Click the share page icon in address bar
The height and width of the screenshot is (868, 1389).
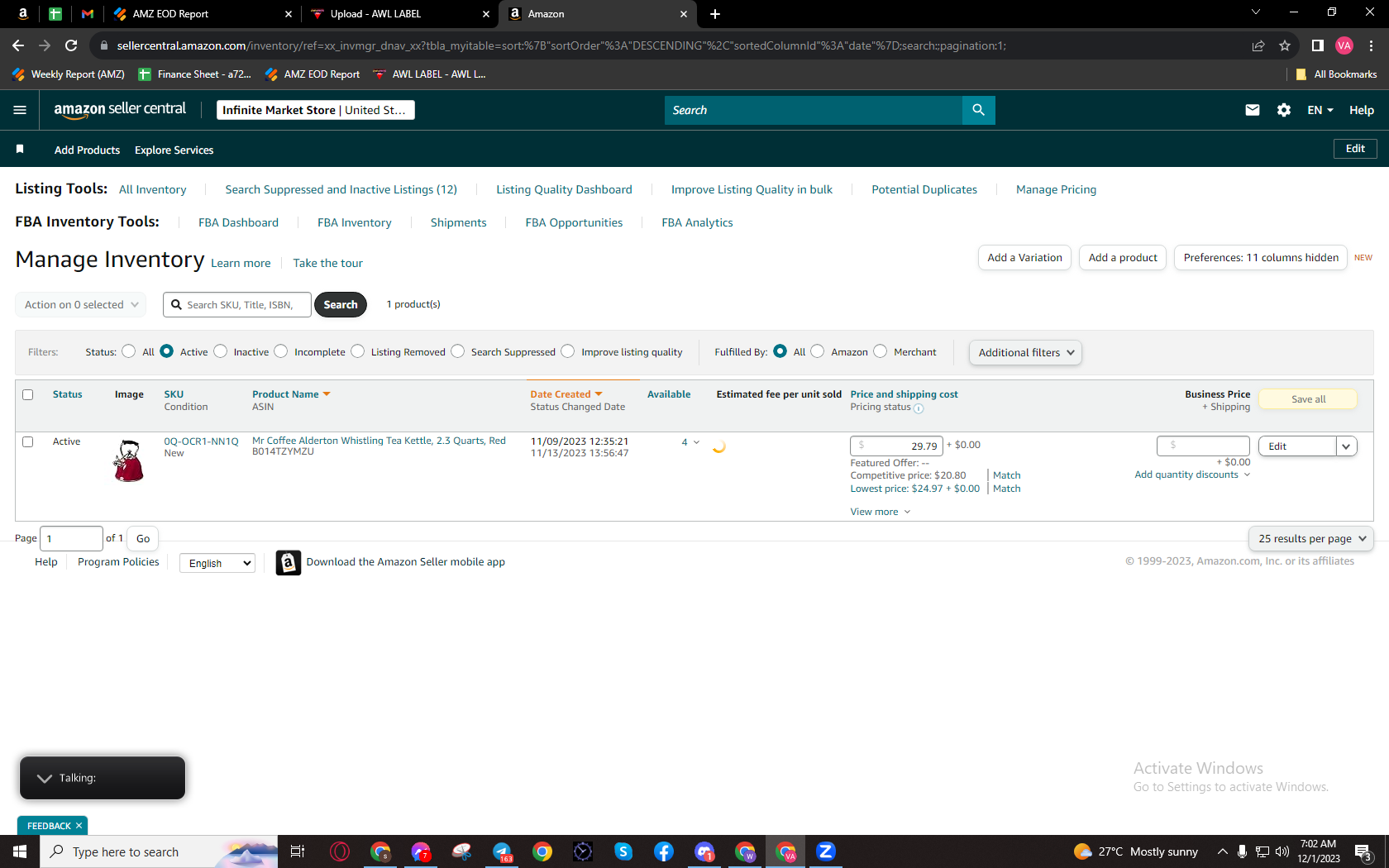click(1258, 45)
